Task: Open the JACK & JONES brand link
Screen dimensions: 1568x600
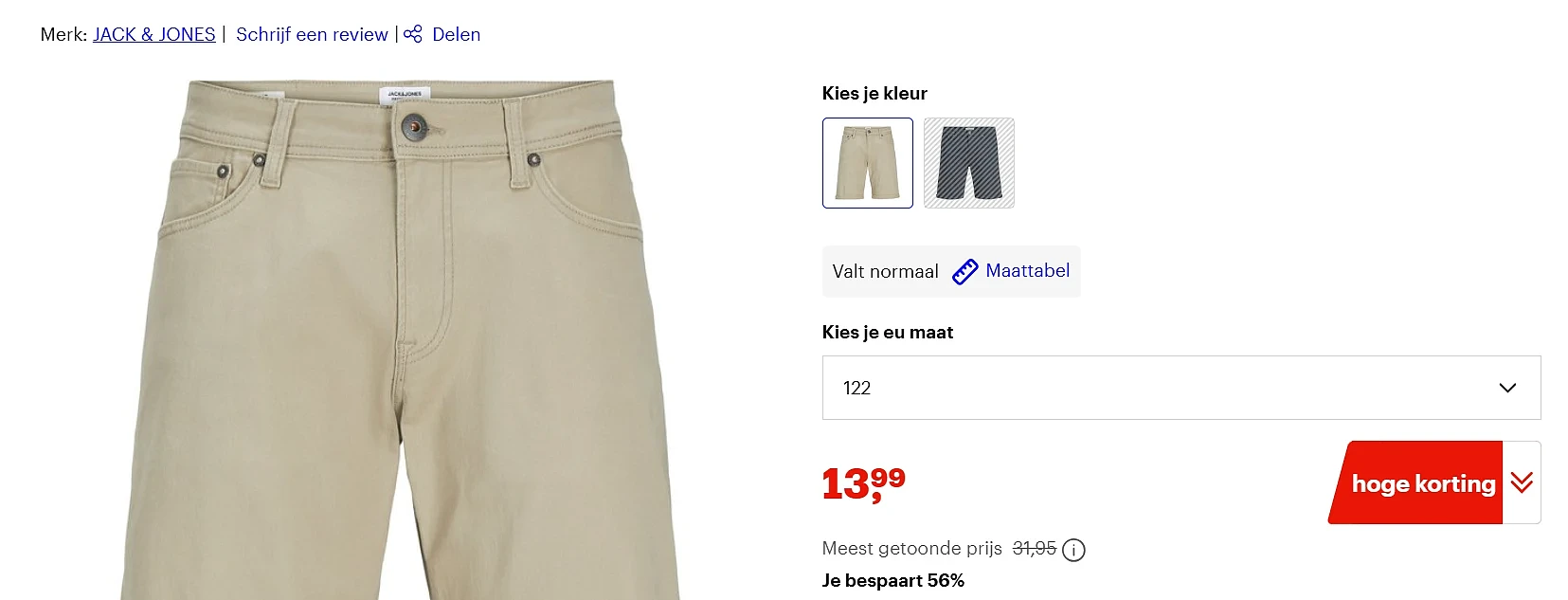Action: pos(154,34)
